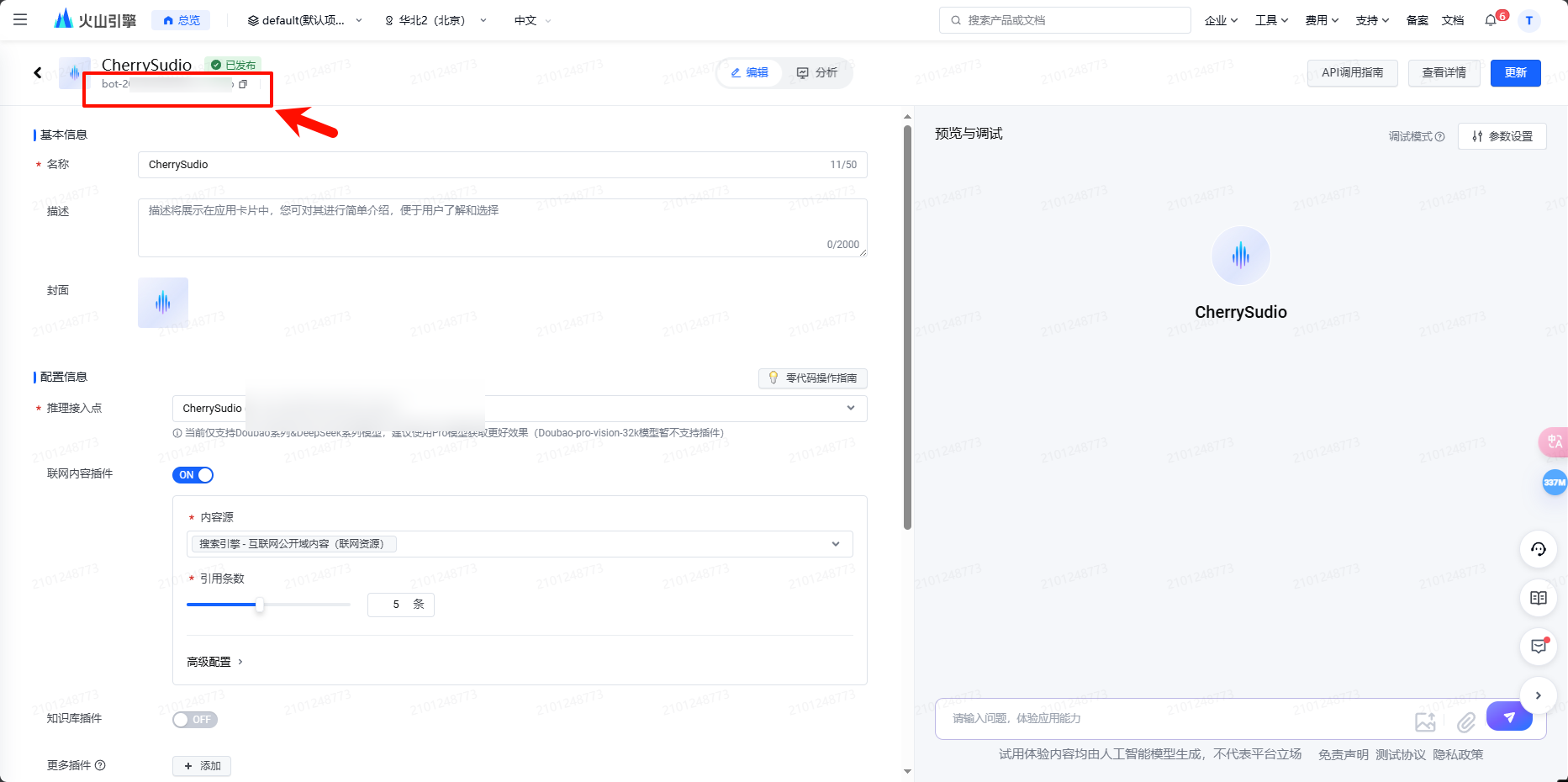Open the 测试协议 link
Image resolution: width=1568 pixels, height=782 pixels.
[1401, 755]
